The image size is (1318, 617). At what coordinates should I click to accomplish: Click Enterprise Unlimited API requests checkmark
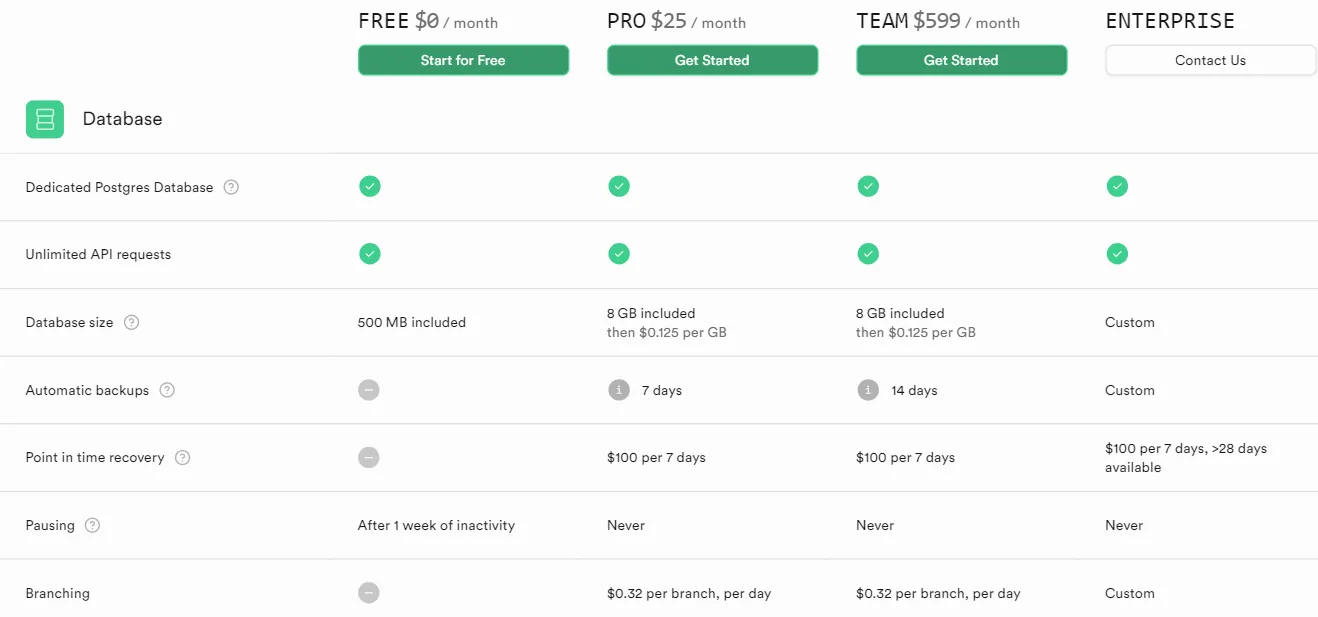click(1117, 254)
